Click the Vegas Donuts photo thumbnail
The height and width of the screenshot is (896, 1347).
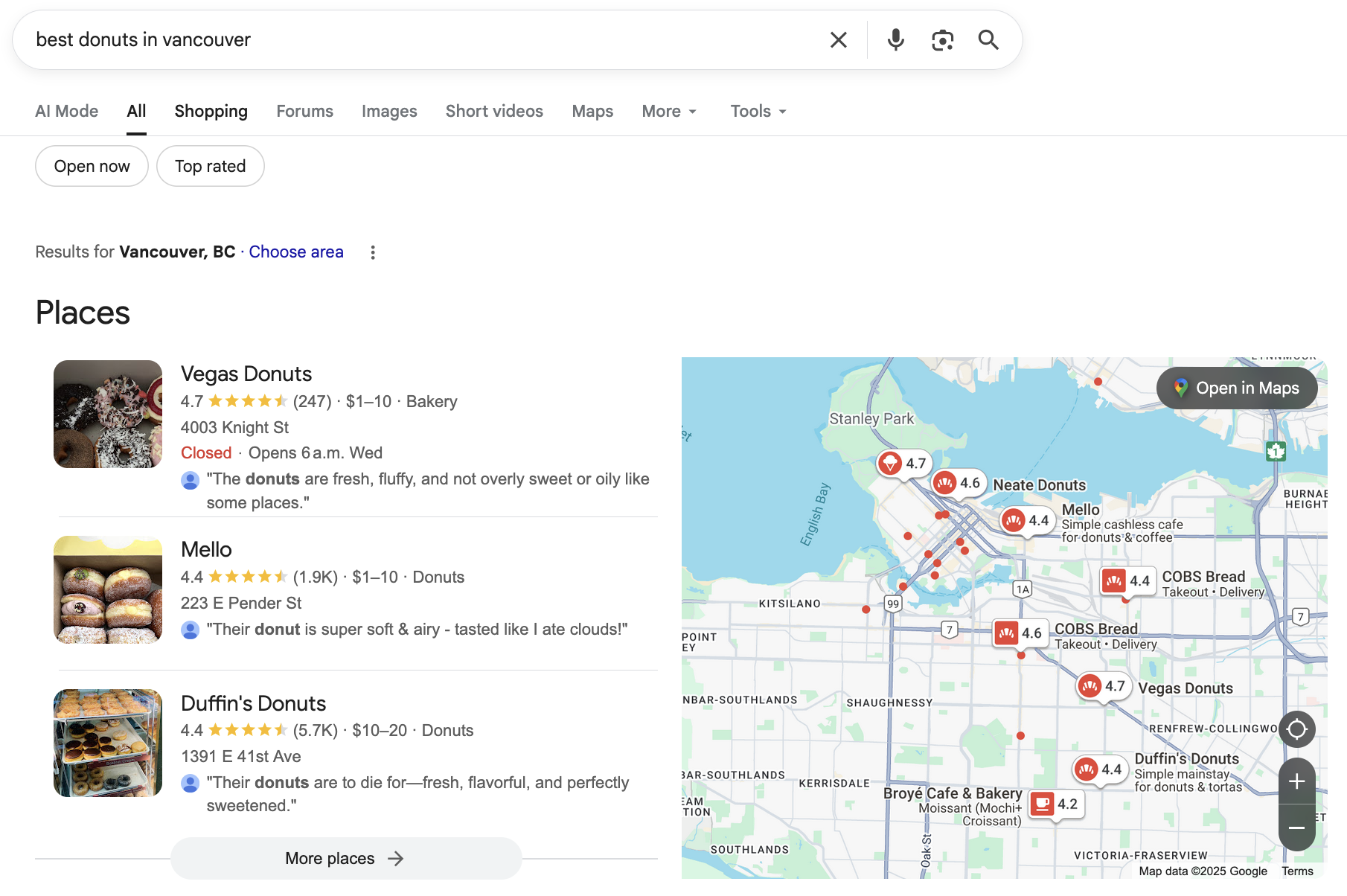coord(108,415)
